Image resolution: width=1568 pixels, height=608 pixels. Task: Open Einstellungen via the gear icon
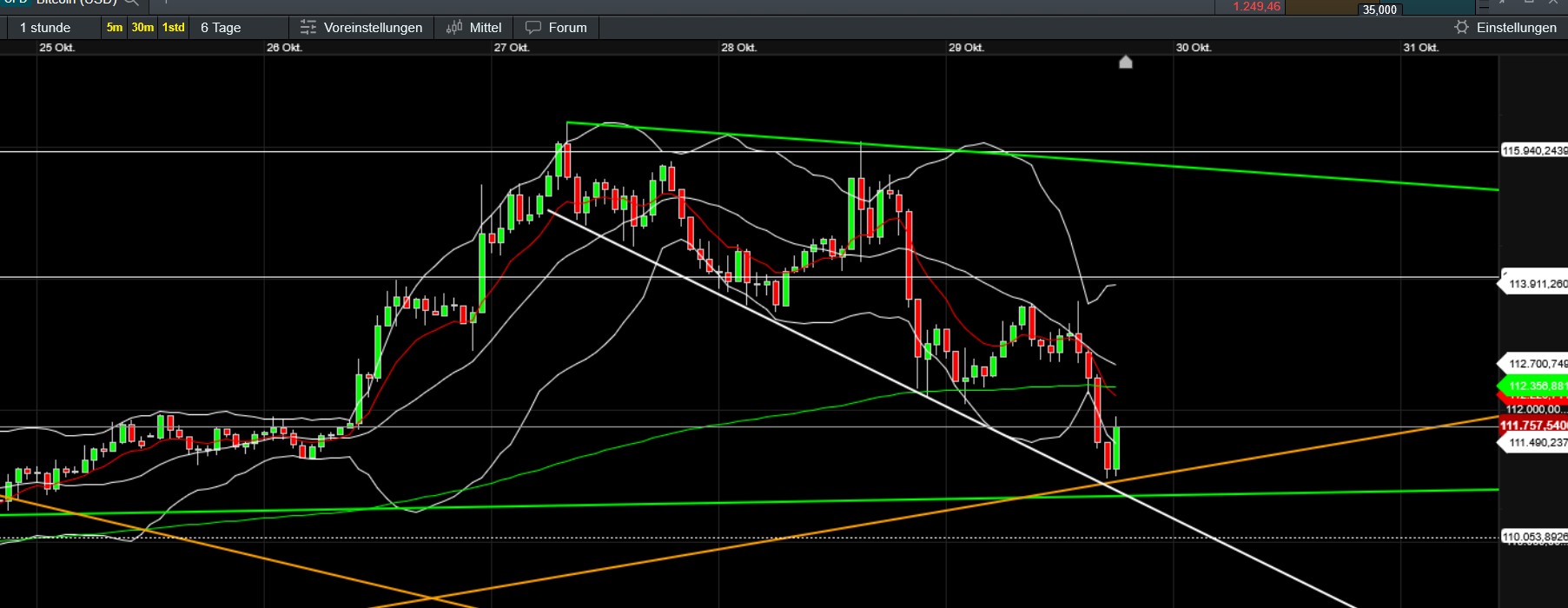pos(1461,28)
